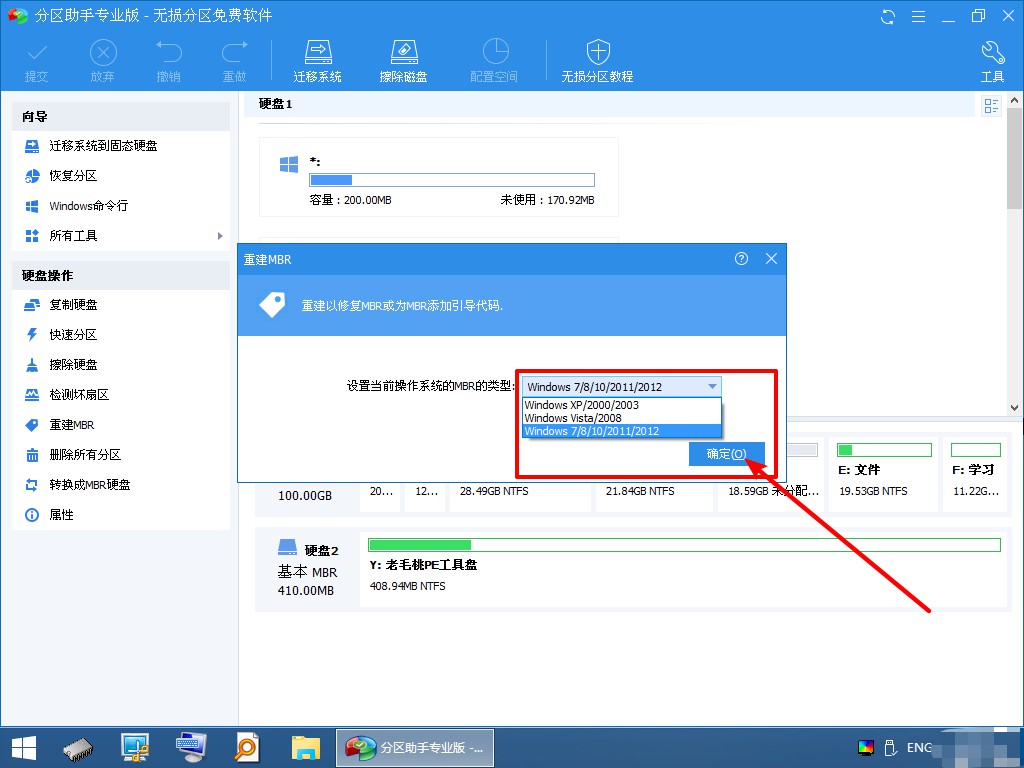
Task: Click the 确定(O) confirm button
Action: pos(726,454)
